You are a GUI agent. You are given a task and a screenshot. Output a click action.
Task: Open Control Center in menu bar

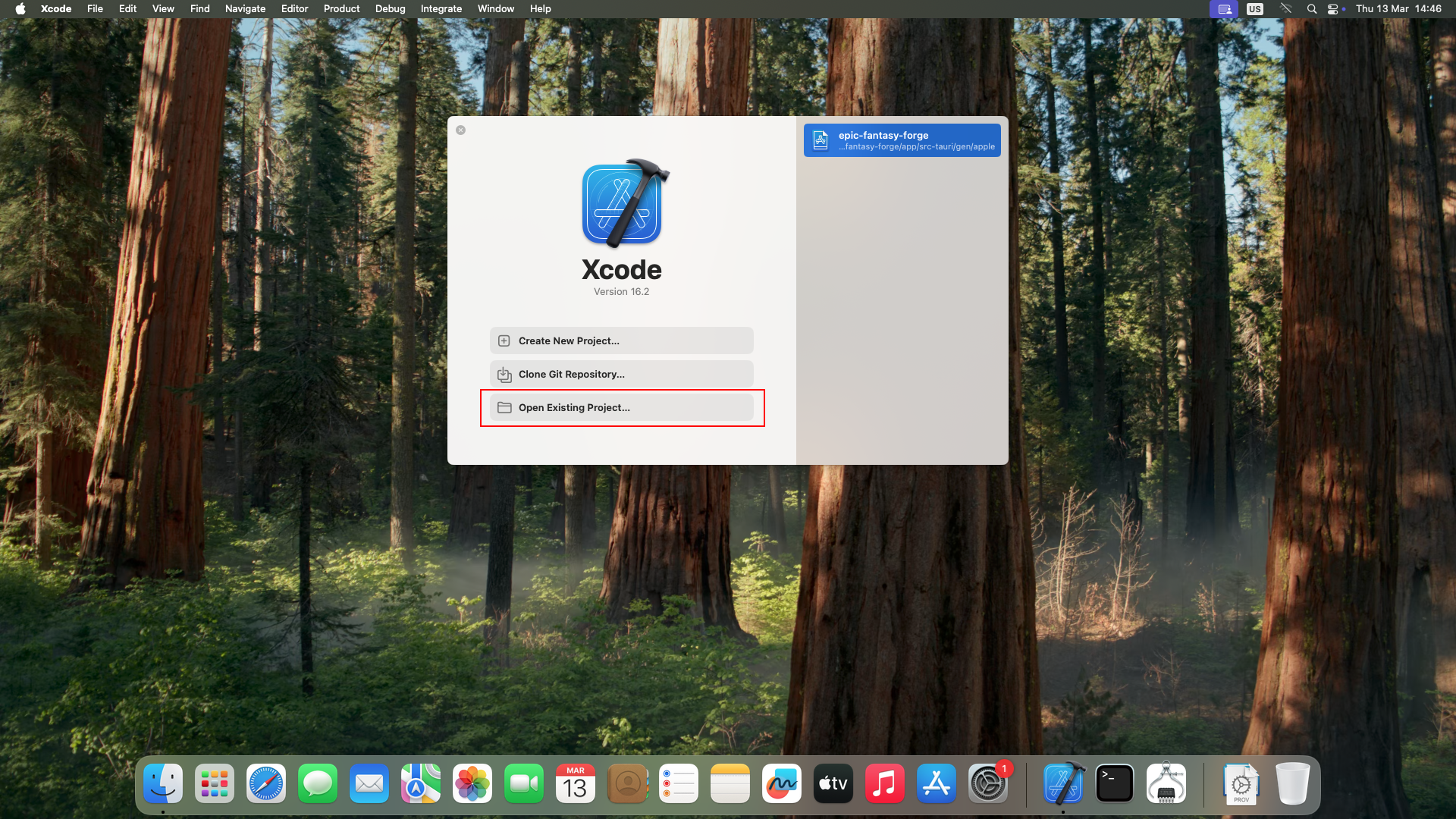click(1333, 9)
